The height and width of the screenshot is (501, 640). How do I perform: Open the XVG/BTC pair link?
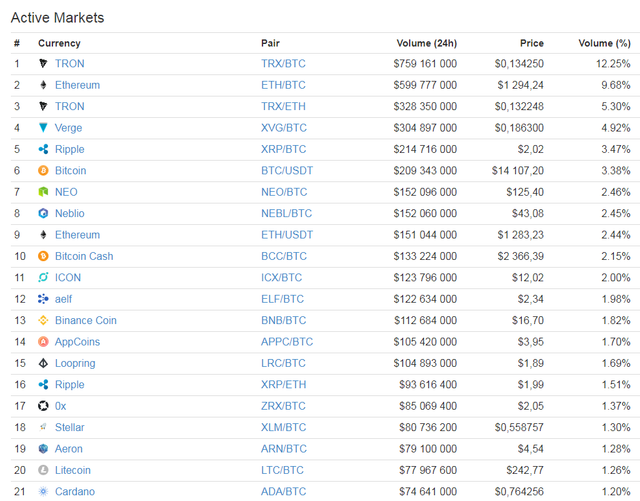pyautogui.click(x=284, y=128)
